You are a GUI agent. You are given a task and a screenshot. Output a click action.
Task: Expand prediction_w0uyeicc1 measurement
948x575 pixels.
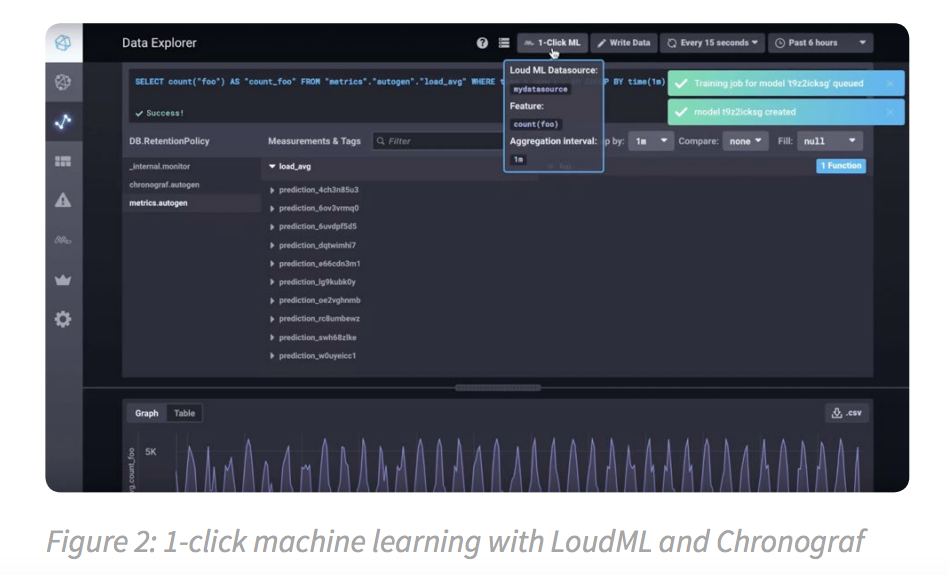click(313, 356)
